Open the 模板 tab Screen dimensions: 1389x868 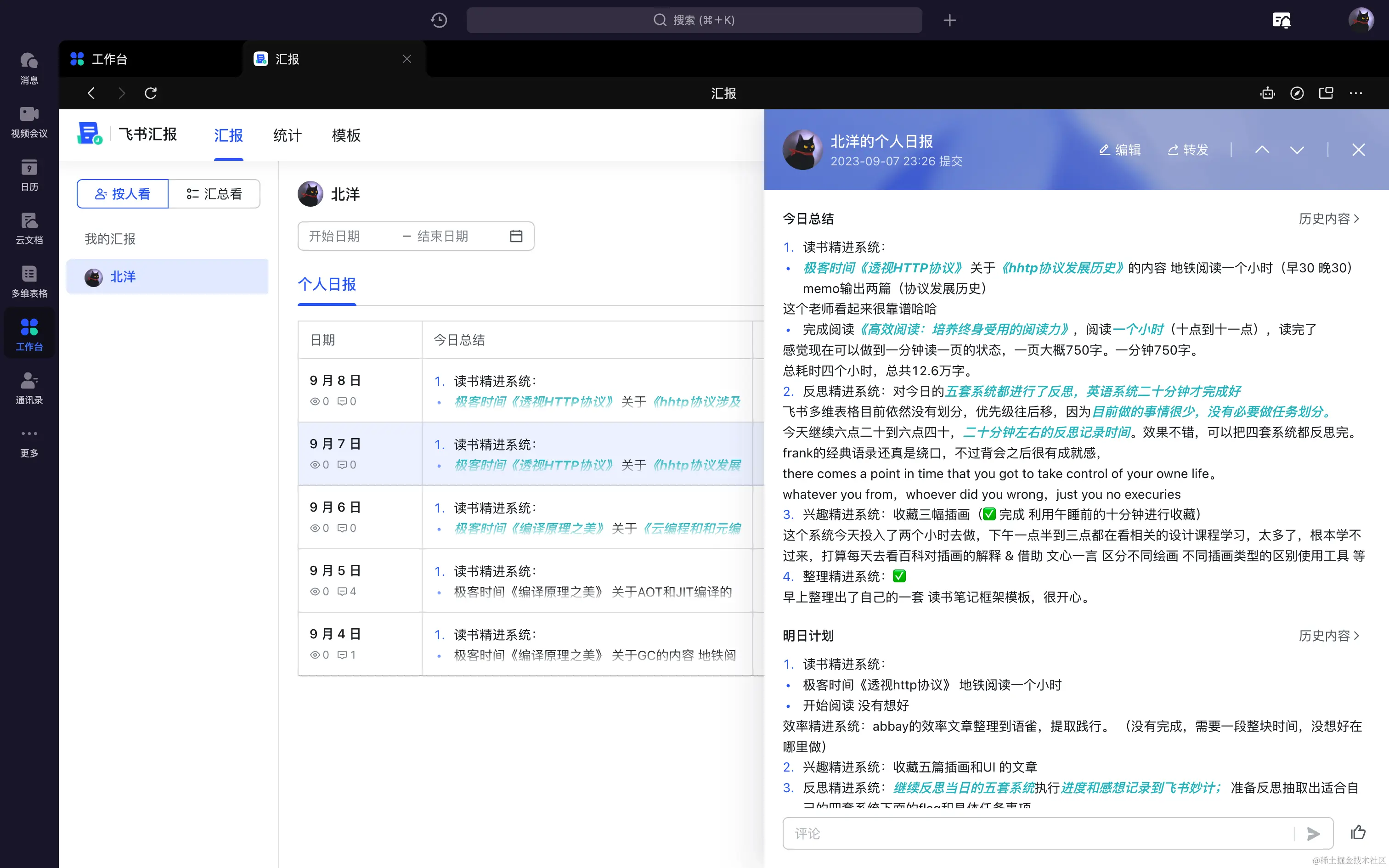click(x=346, y=135)
